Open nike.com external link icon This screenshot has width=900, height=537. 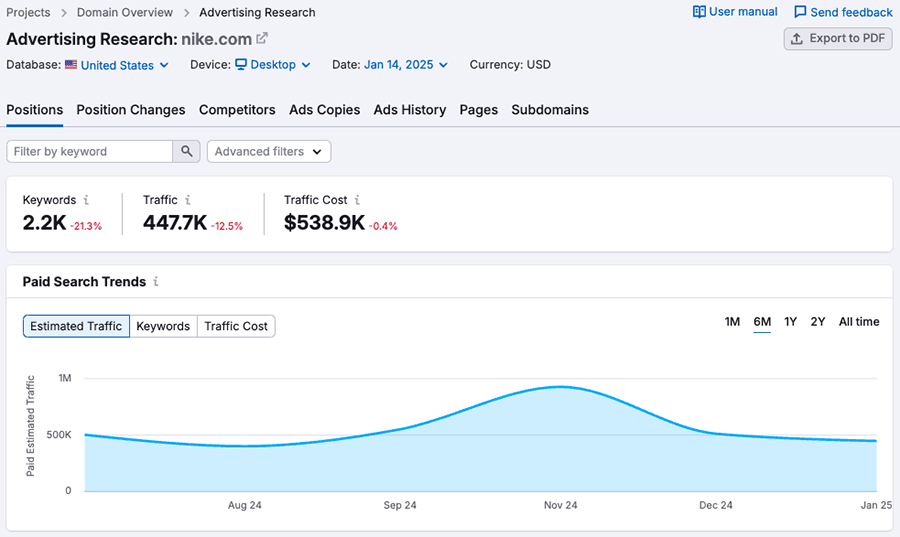(x=262, y=38)
